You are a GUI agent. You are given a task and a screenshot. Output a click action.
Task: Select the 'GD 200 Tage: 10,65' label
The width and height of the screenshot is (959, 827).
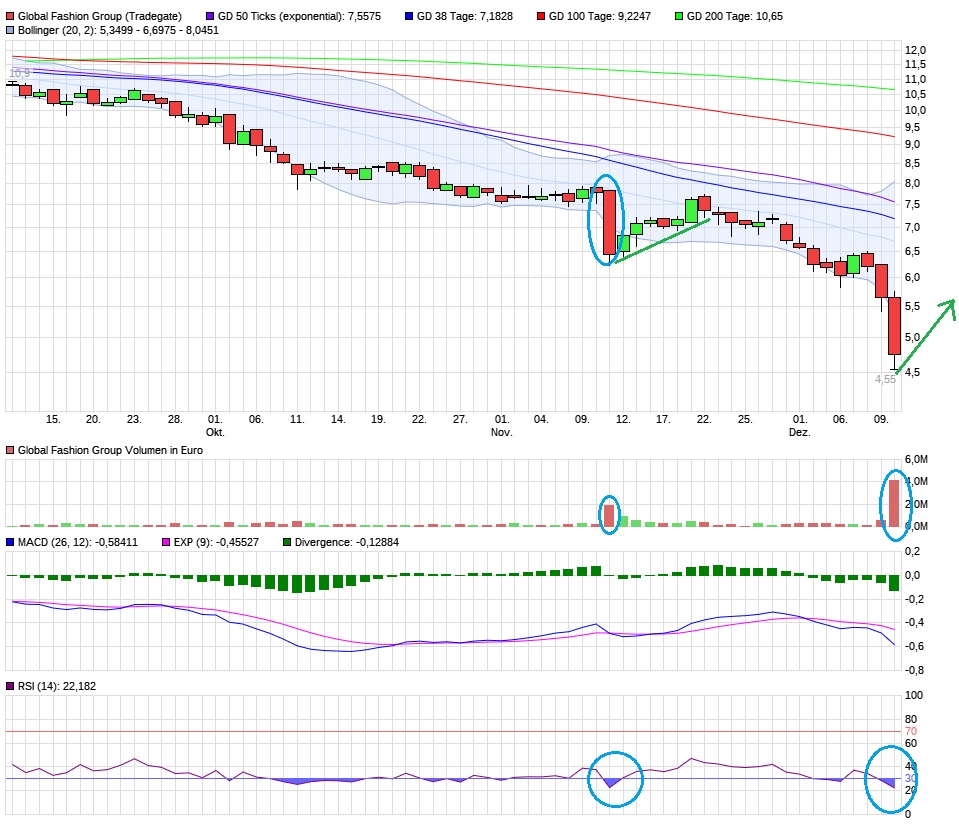pos(735,17)
